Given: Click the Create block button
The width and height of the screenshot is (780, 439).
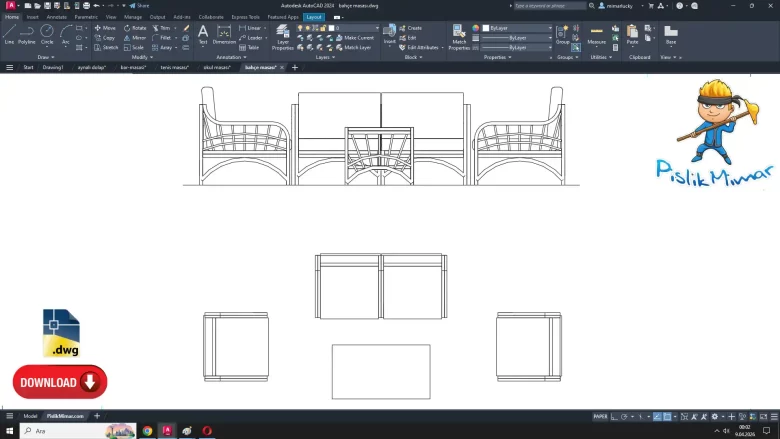Looking at the screenshot, I should [x=410, y=28].
